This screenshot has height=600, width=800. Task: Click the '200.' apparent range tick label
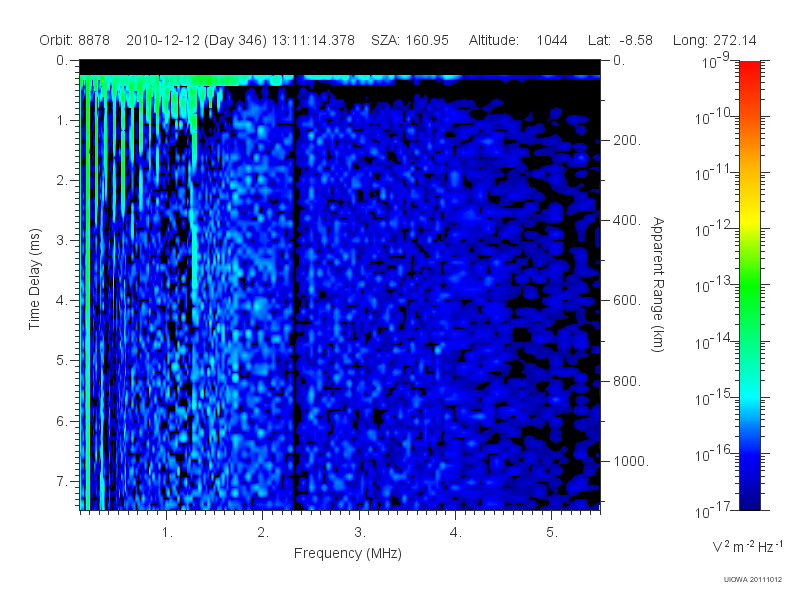[627, 140]
